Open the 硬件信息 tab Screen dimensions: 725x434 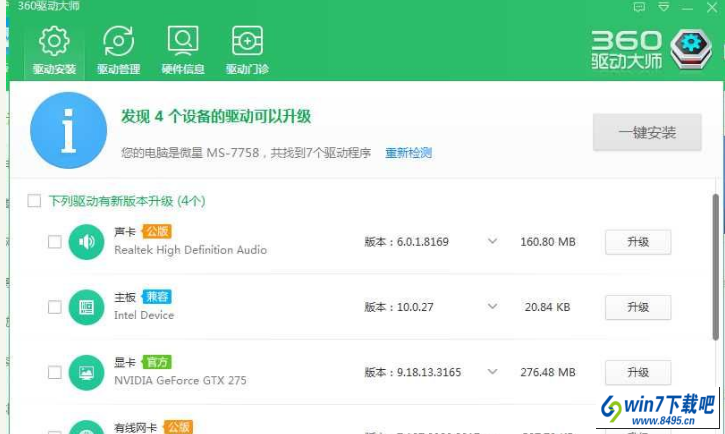point(183,50)
